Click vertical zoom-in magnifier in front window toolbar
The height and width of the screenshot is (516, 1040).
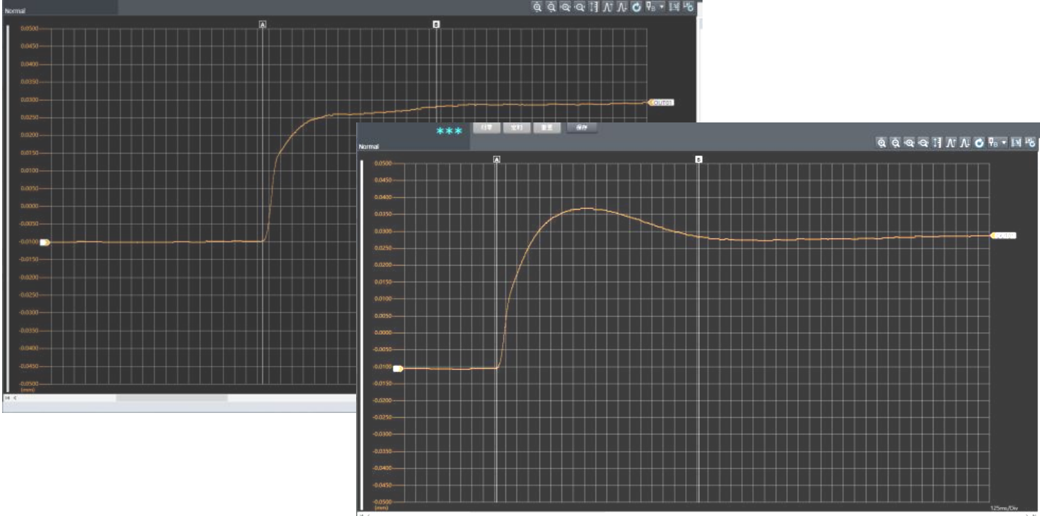[x=881, y=143]
